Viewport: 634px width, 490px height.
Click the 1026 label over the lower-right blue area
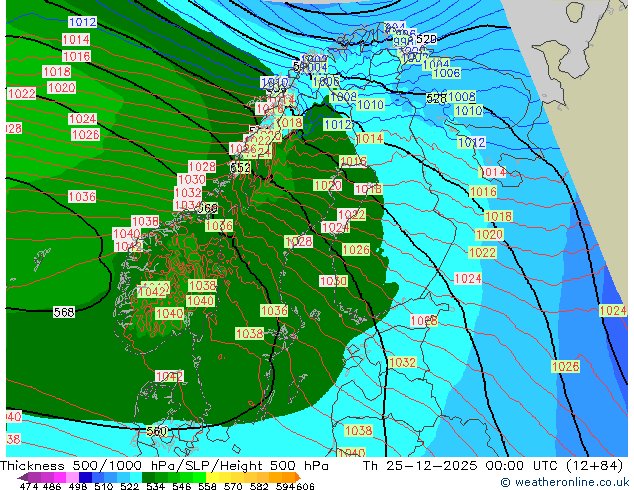(x=566, y=366)
